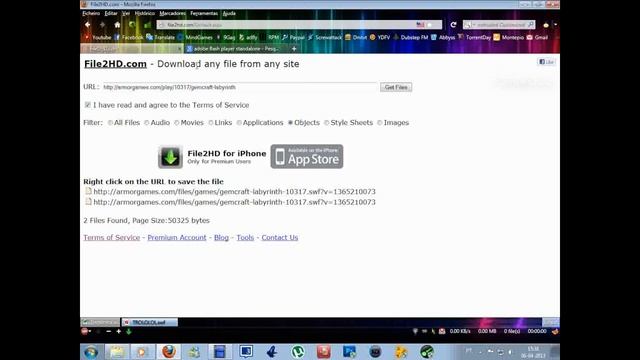Switch to the adobe flash player standalone tab

234,49
